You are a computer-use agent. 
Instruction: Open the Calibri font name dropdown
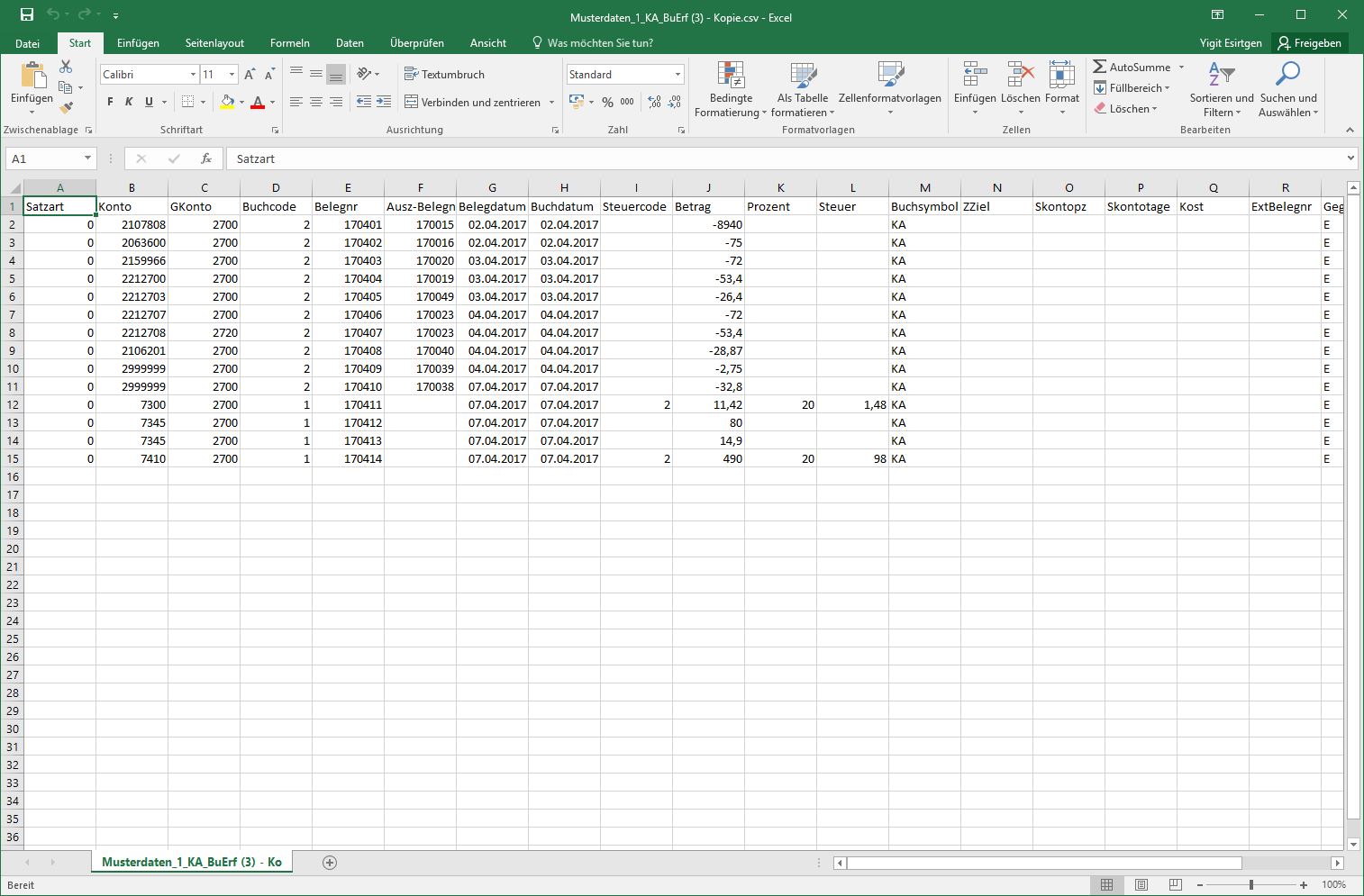pos(193,75)
